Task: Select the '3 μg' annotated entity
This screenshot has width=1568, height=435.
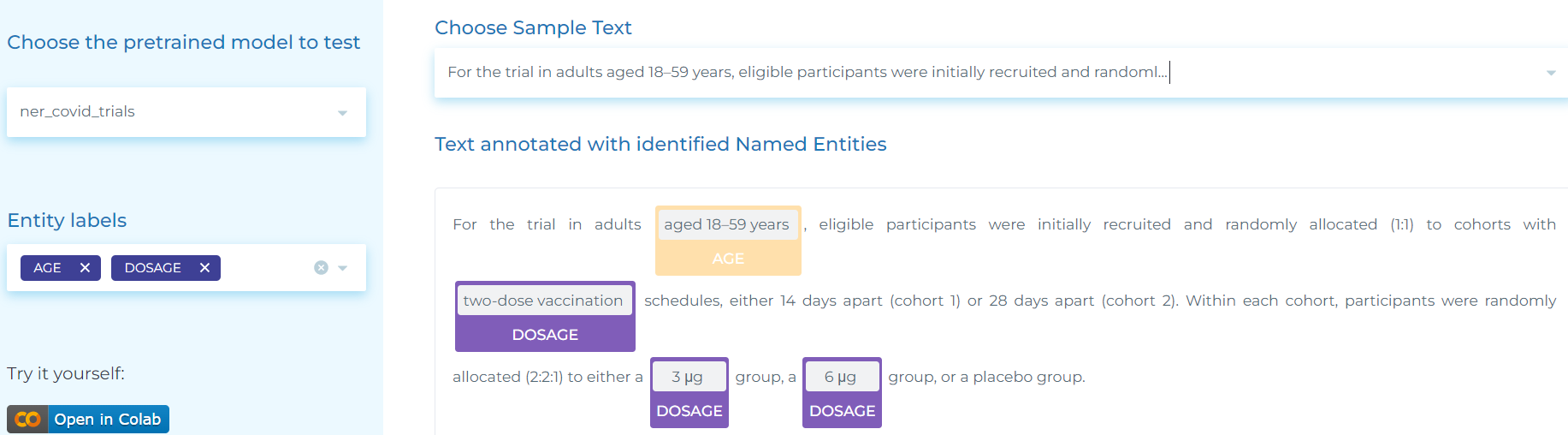Action: point(688,377)
